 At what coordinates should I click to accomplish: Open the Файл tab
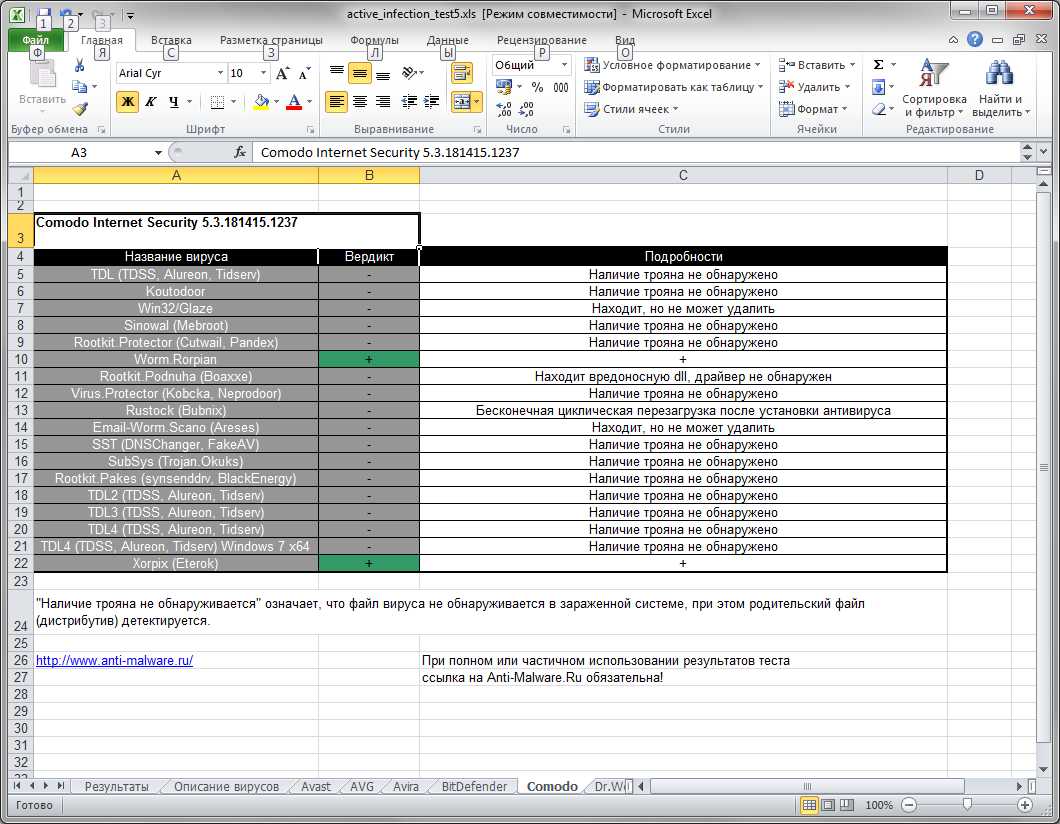(35, 40)
